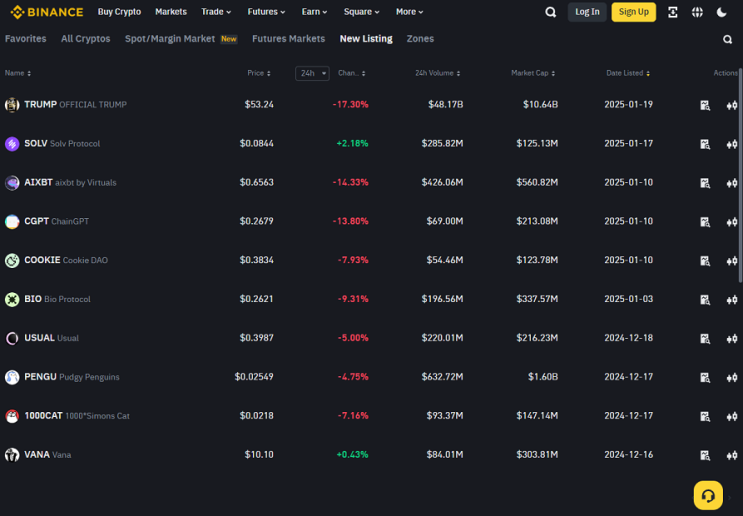Screen dimensions: 743x516
Task: Sort the table by Date Listed
Action: pyautogui.click(x=628, y=73)
